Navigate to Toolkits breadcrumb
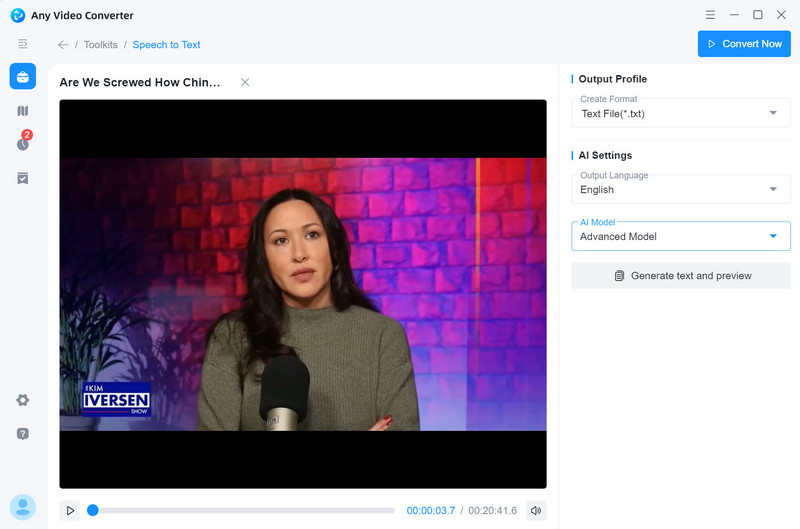 pos(100,45)
